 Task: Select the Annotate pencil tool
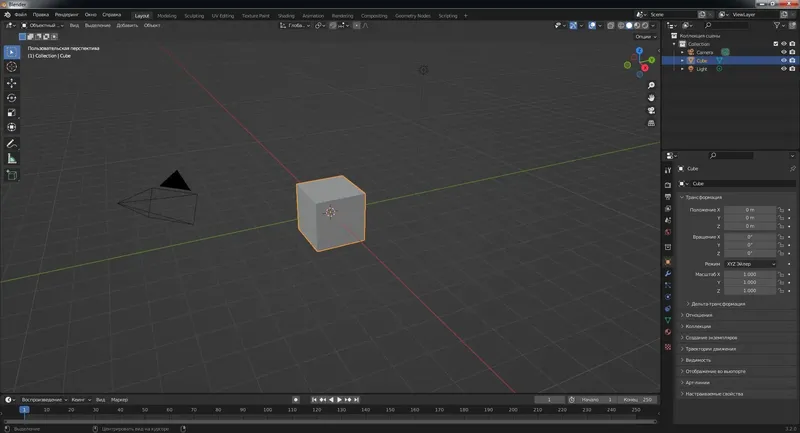pos(12,144)
